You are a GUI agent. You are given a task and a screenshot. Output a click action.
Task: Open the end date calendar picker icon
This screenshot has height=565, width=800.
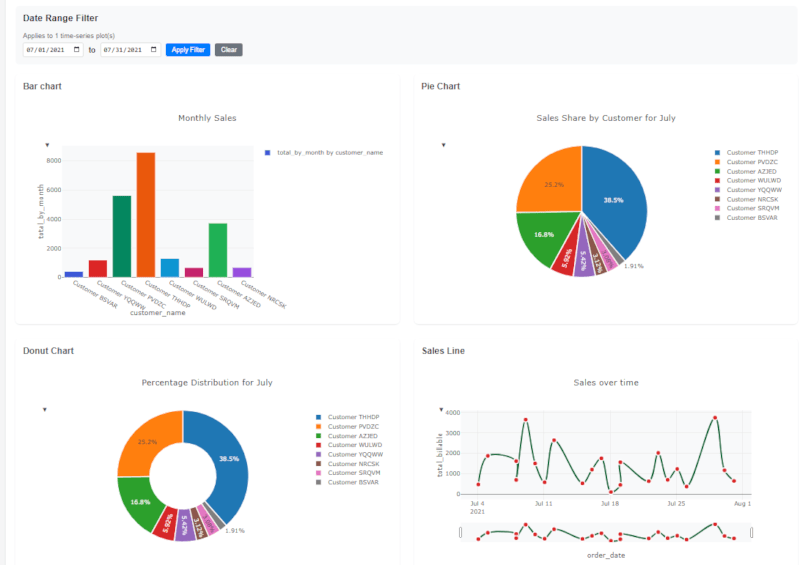[x=153, y=49]
